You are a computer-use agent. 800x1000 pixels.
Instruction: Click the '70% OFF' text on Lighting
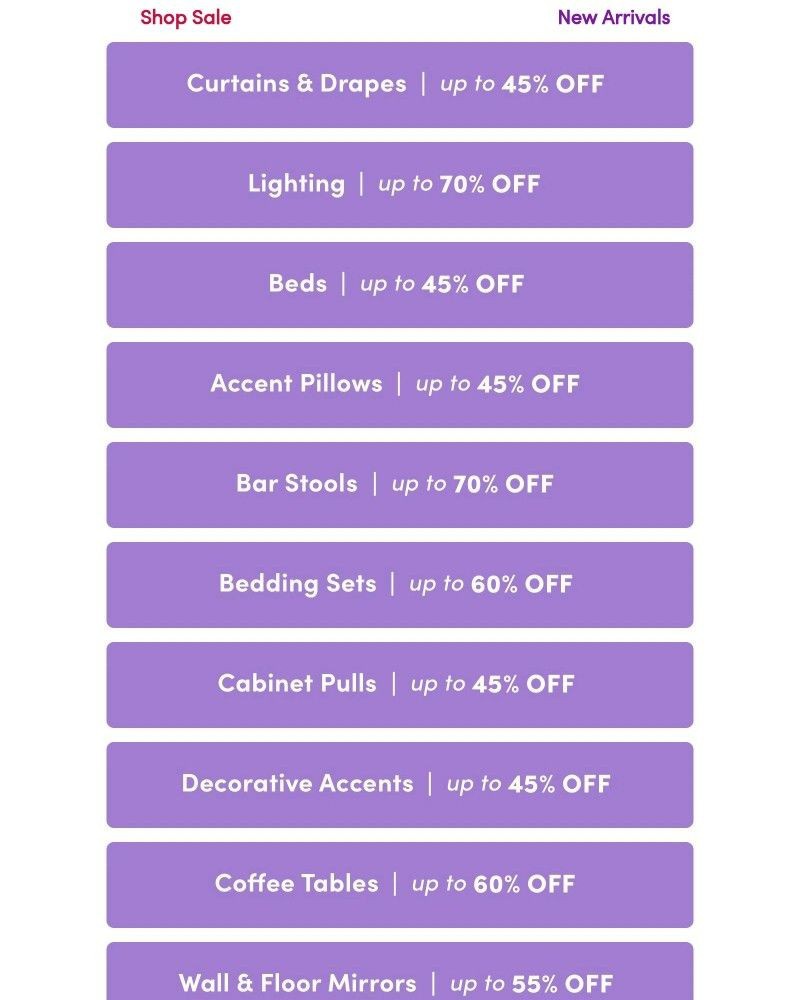pyautogui.click(x=489, y=184)
